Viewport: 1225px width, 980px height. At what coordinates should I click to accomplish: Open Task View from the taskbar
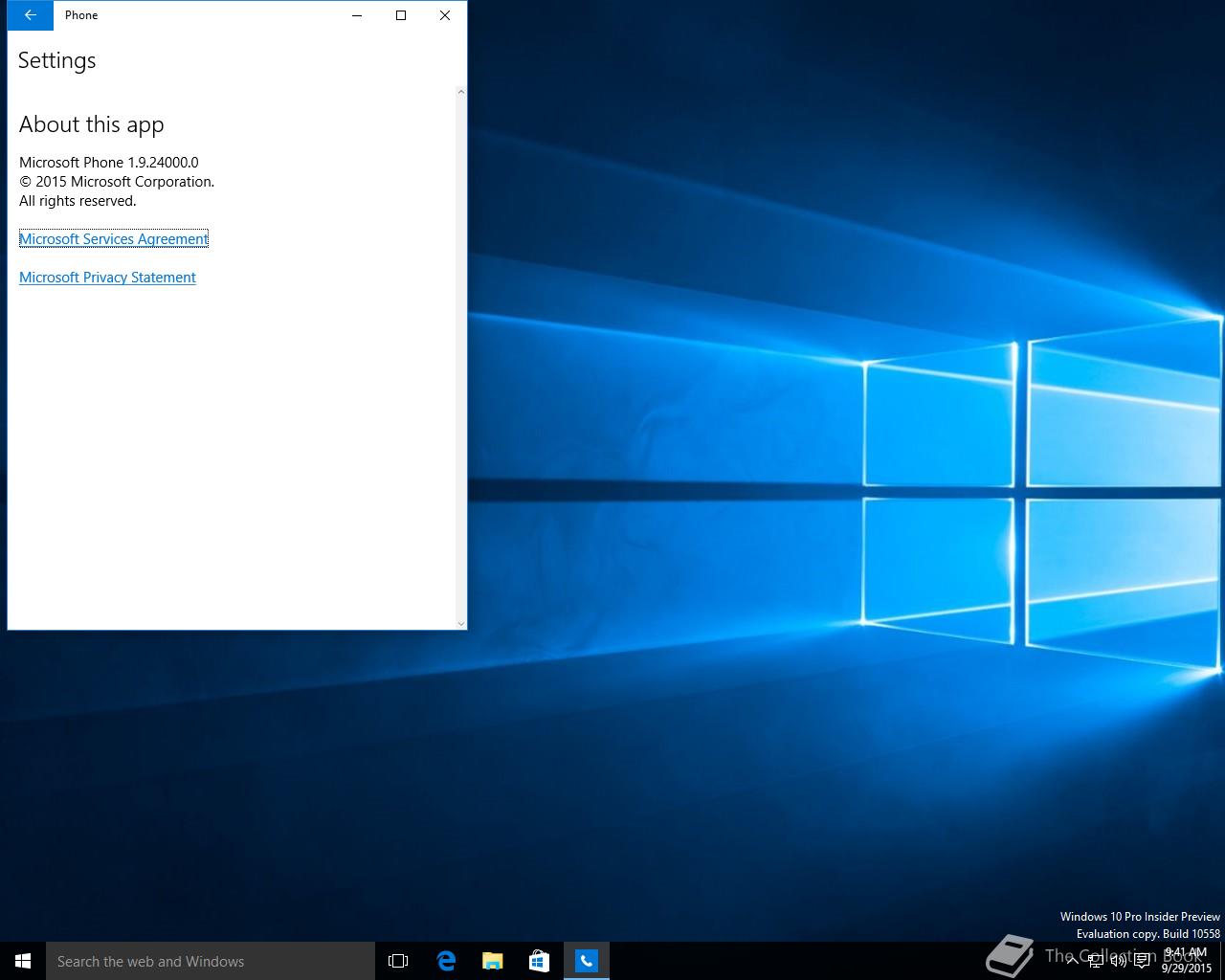click(398, 961)
